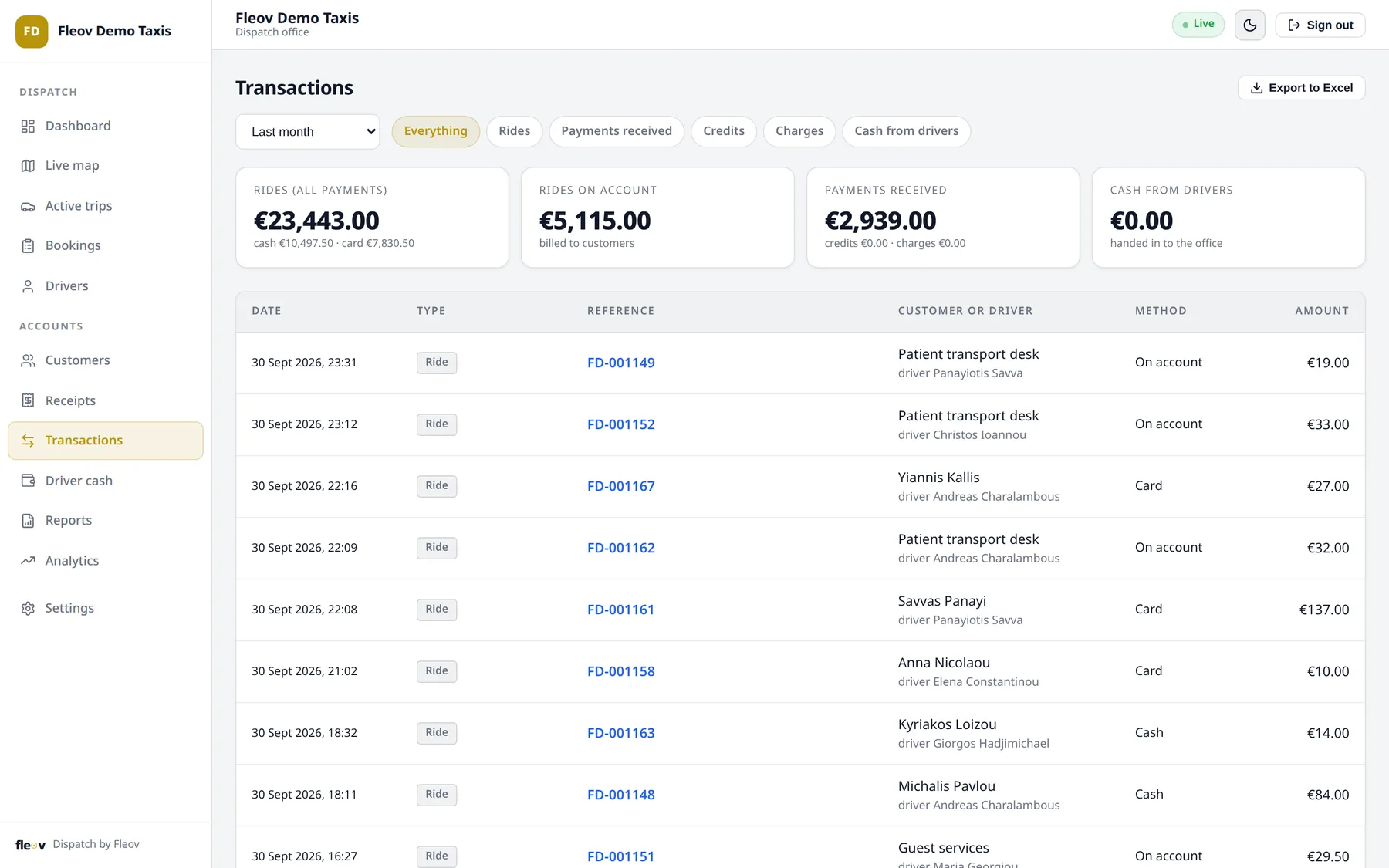Image resolution: width=1389 pixels, height=868 pixels.
Task: Go to Active trips
Action: (x=106, y=206)
